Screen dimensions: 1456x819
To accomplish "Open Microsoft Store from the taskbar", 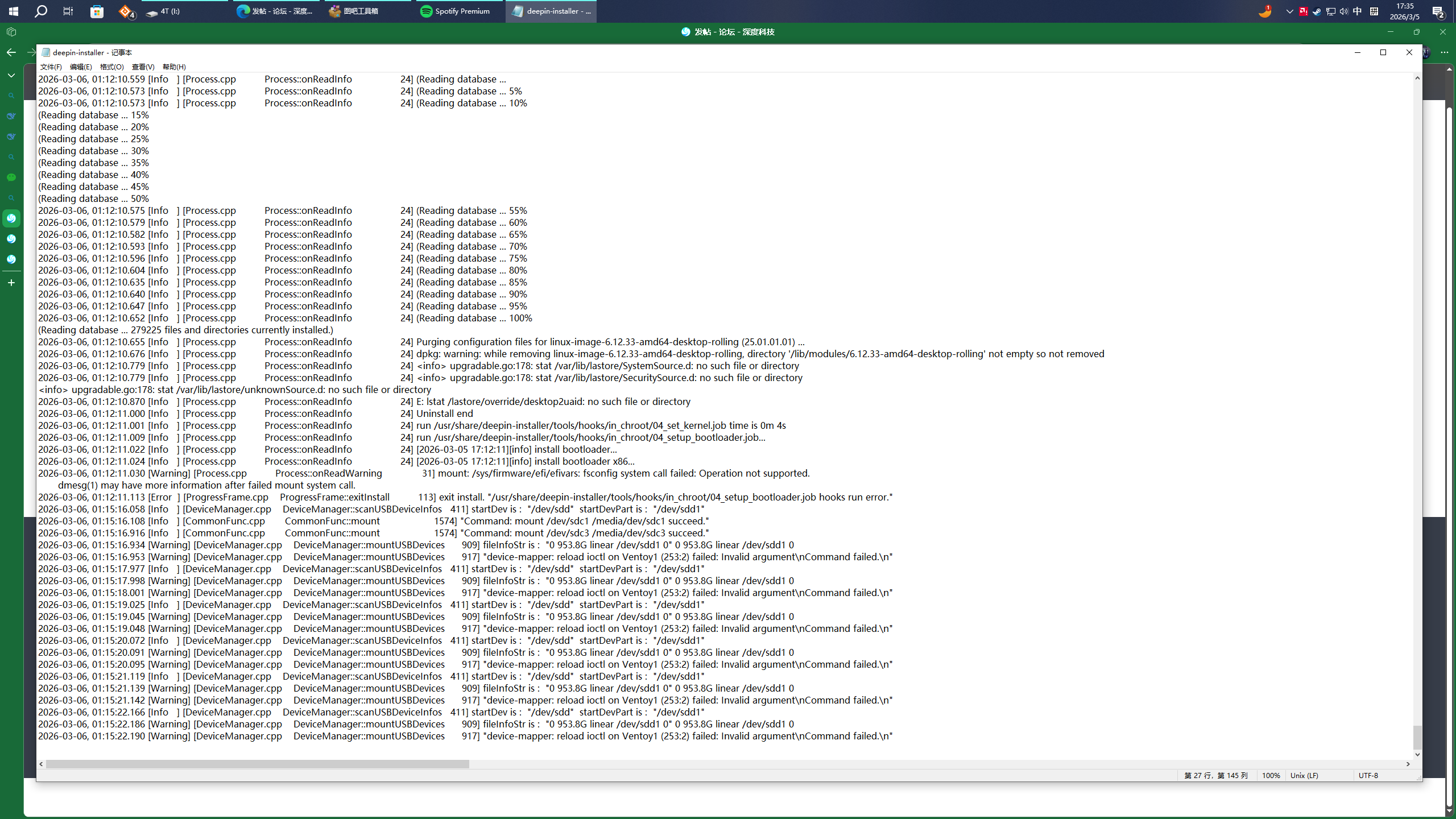I will click(x=97, y=11).
